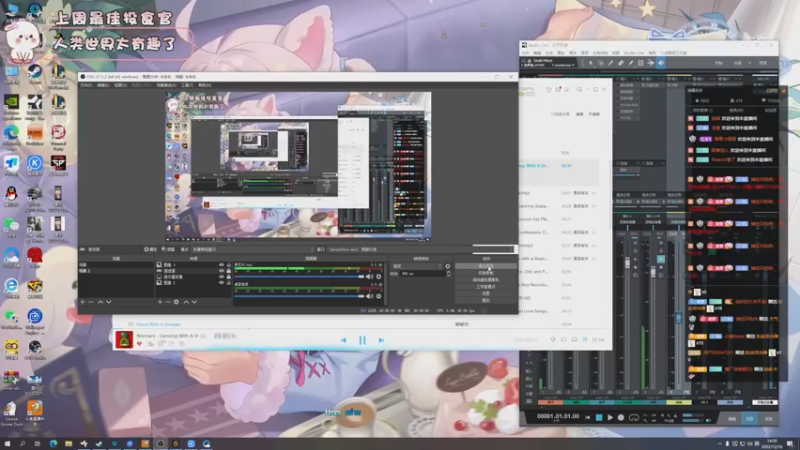The width and height of the screenshot is (800, 450).
Task: Click 300 ms transition duration field in OBS
Action: click(422, 274)
